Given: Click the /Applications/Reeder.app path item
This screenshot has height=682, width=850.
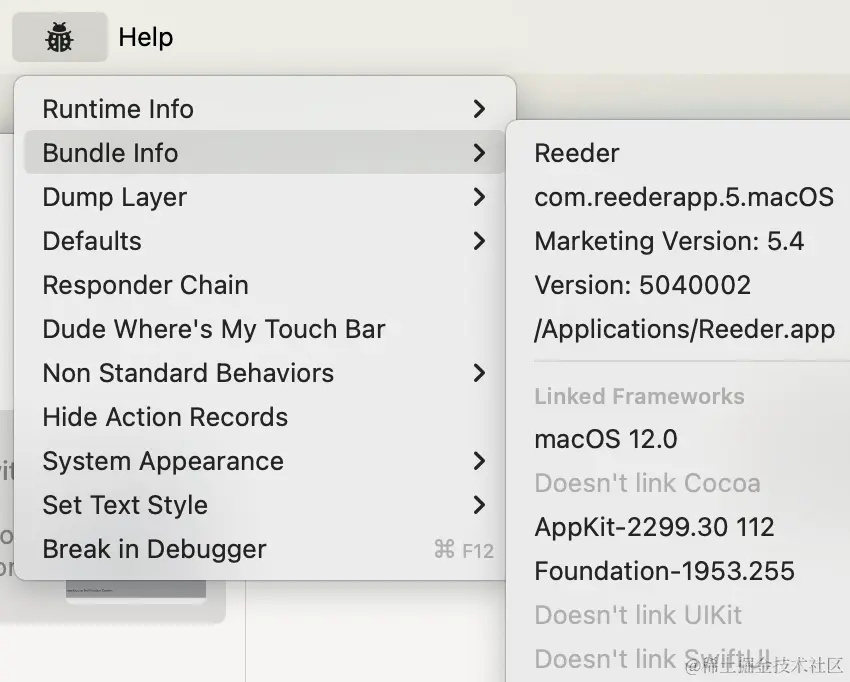Looking at the screenshot, I should pos(685,330).
